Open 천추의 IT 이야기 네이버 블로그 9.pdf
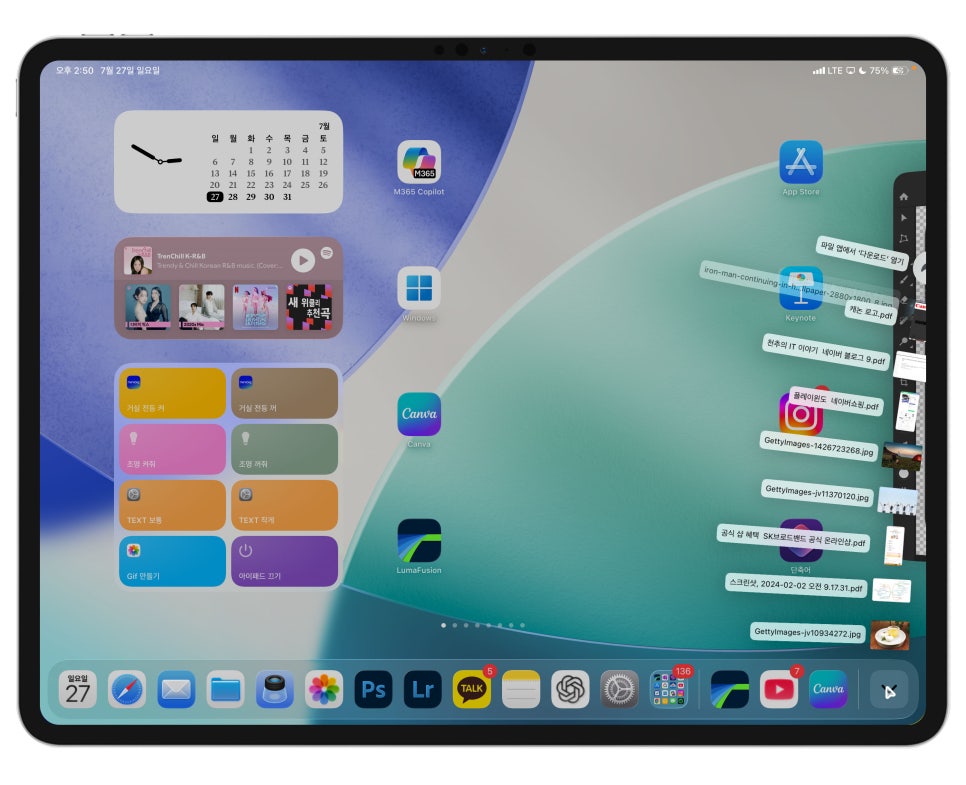This screenshot has width=966, height=785. (826, 352)
